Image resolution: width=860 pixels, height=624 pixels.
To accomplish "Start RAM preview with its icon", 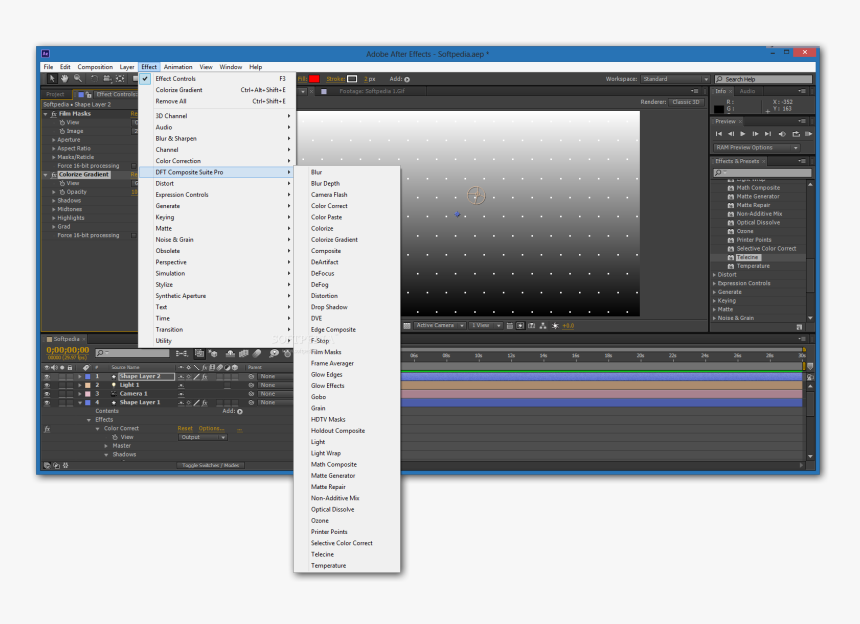I will 808,134.
